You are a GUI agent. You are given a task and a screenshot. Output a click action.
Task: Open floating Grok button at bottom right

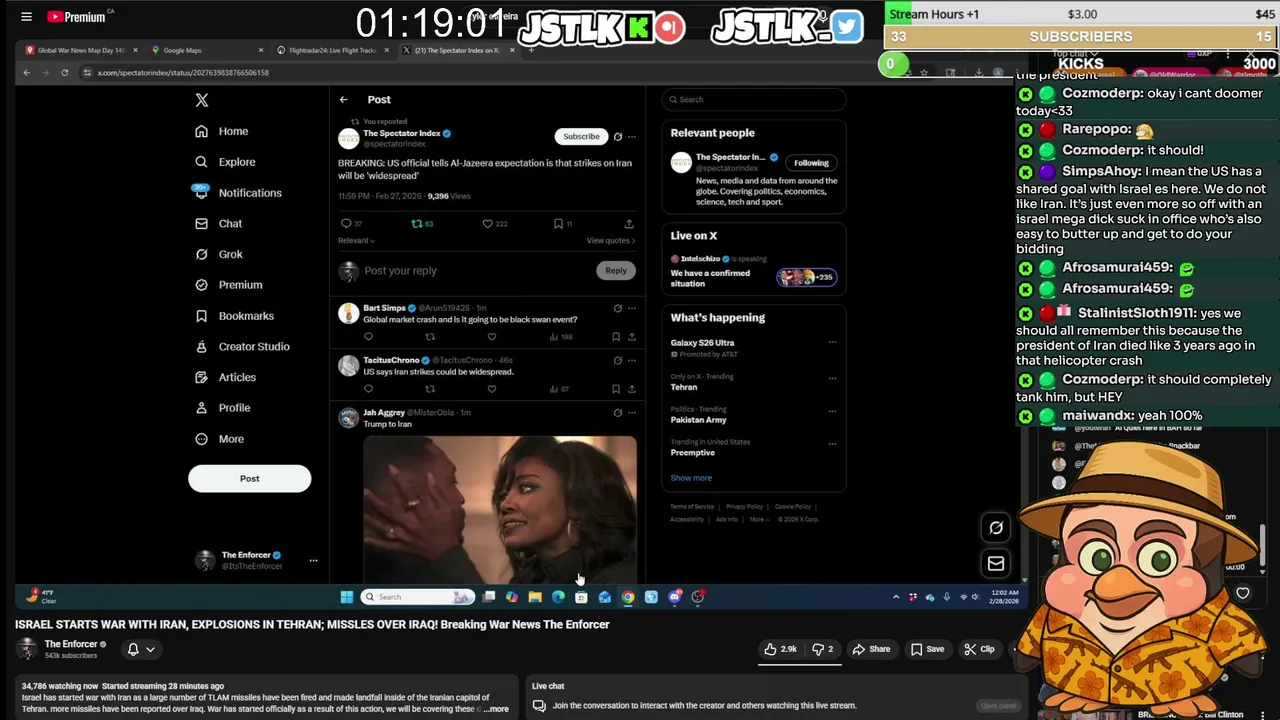coord(996,528)
